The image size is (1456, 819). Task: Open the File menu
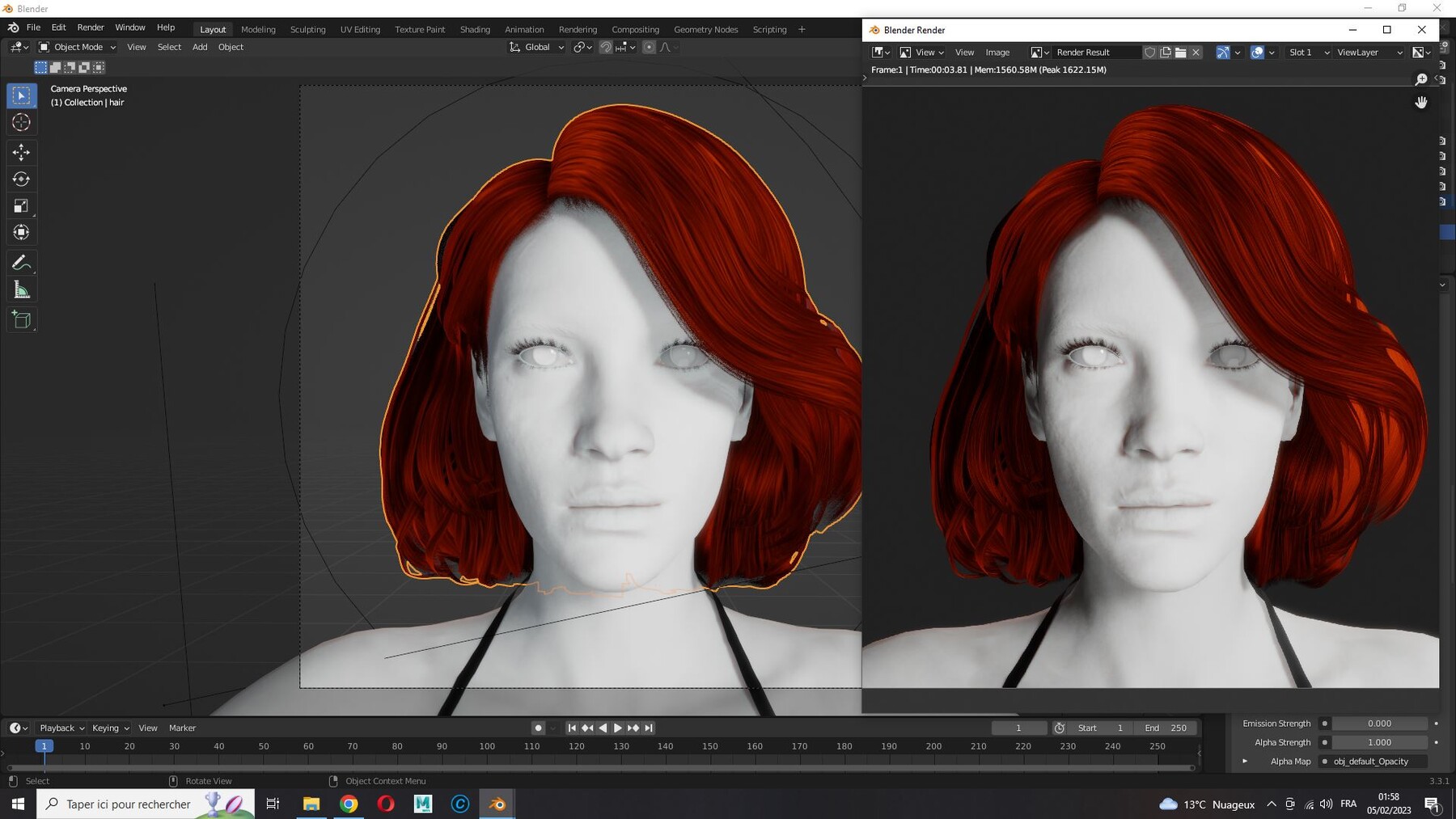(33, 27)
